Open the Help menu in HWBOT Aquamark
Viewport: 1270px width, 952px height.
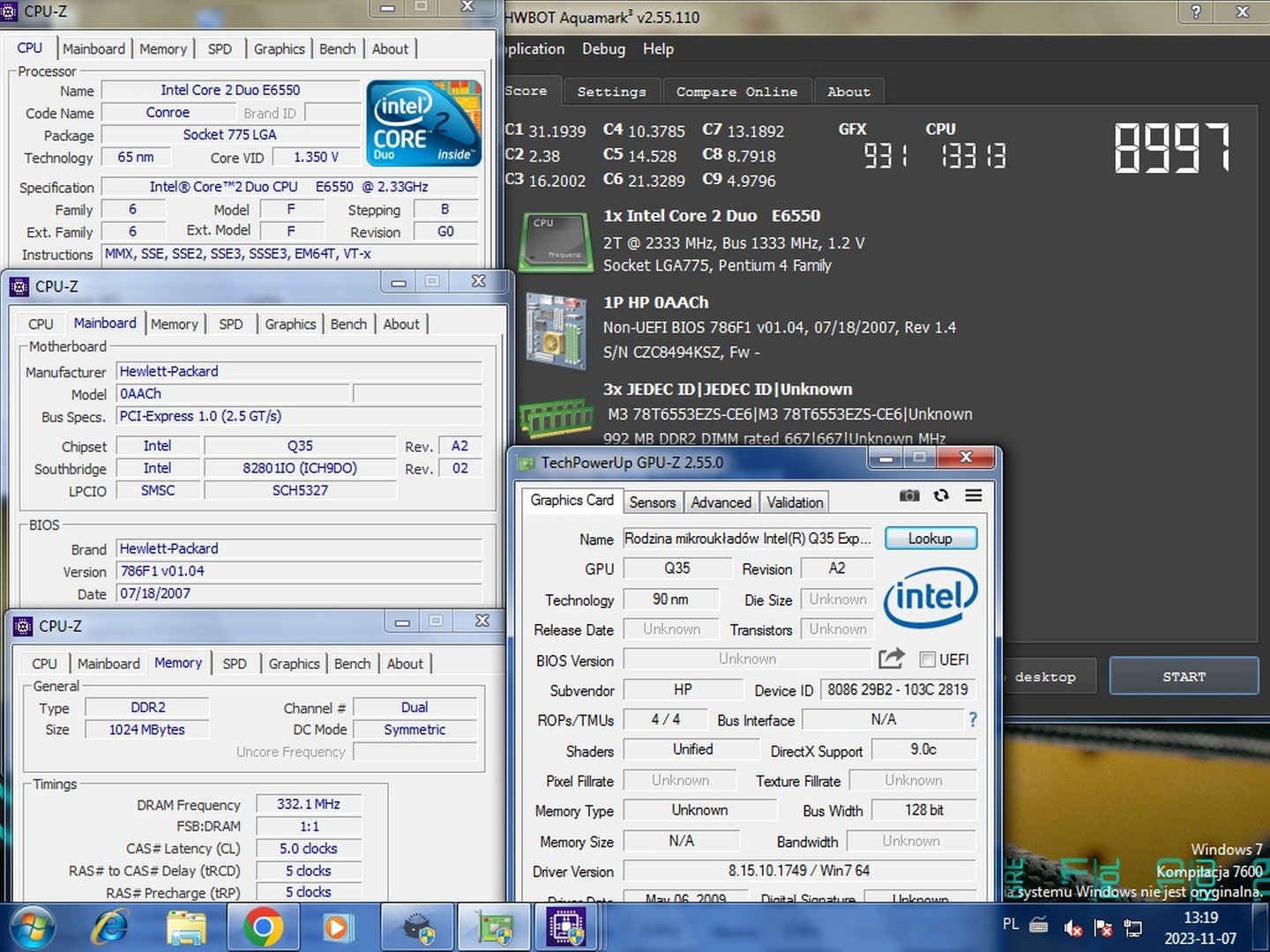[658, 49]
